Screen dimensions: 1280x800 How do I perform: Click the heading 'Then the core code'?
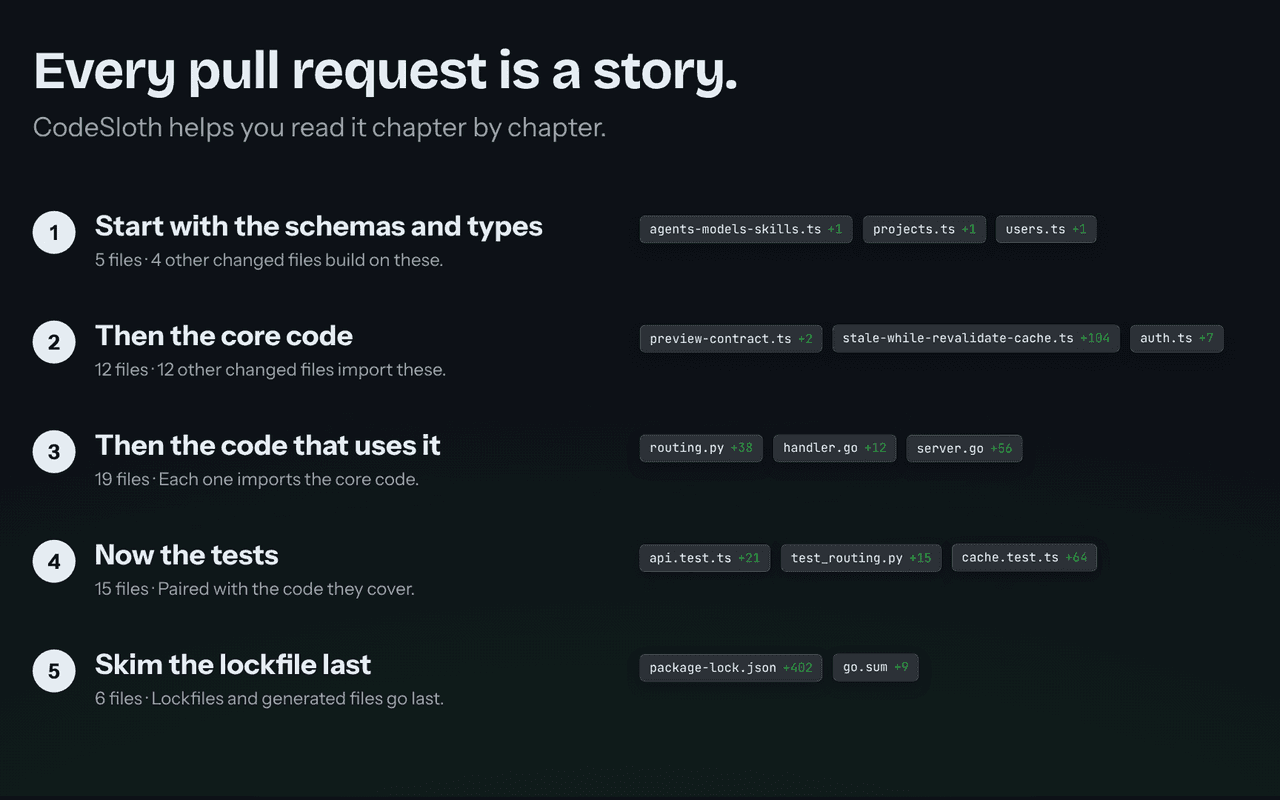point(224,335)
